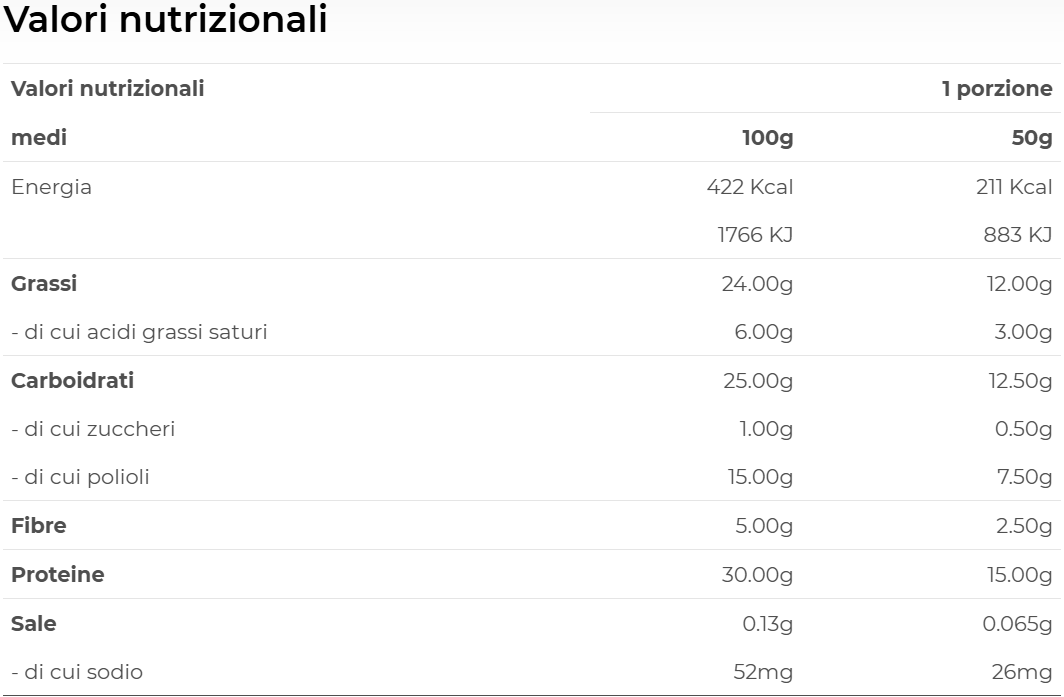Click the '24.00g' fat value
Viewport: 1064px width, 697px height.
[757, 284]
